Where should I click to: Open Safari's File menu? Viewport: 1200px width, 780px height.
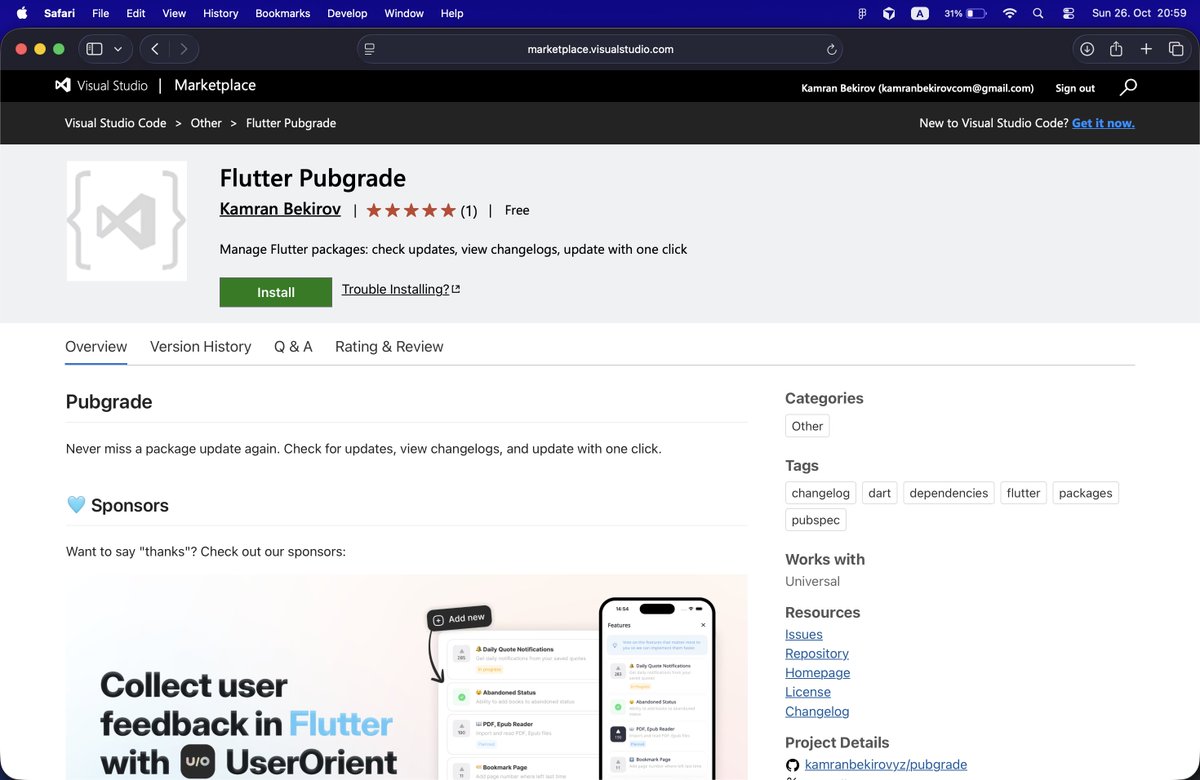click(100, 13)
